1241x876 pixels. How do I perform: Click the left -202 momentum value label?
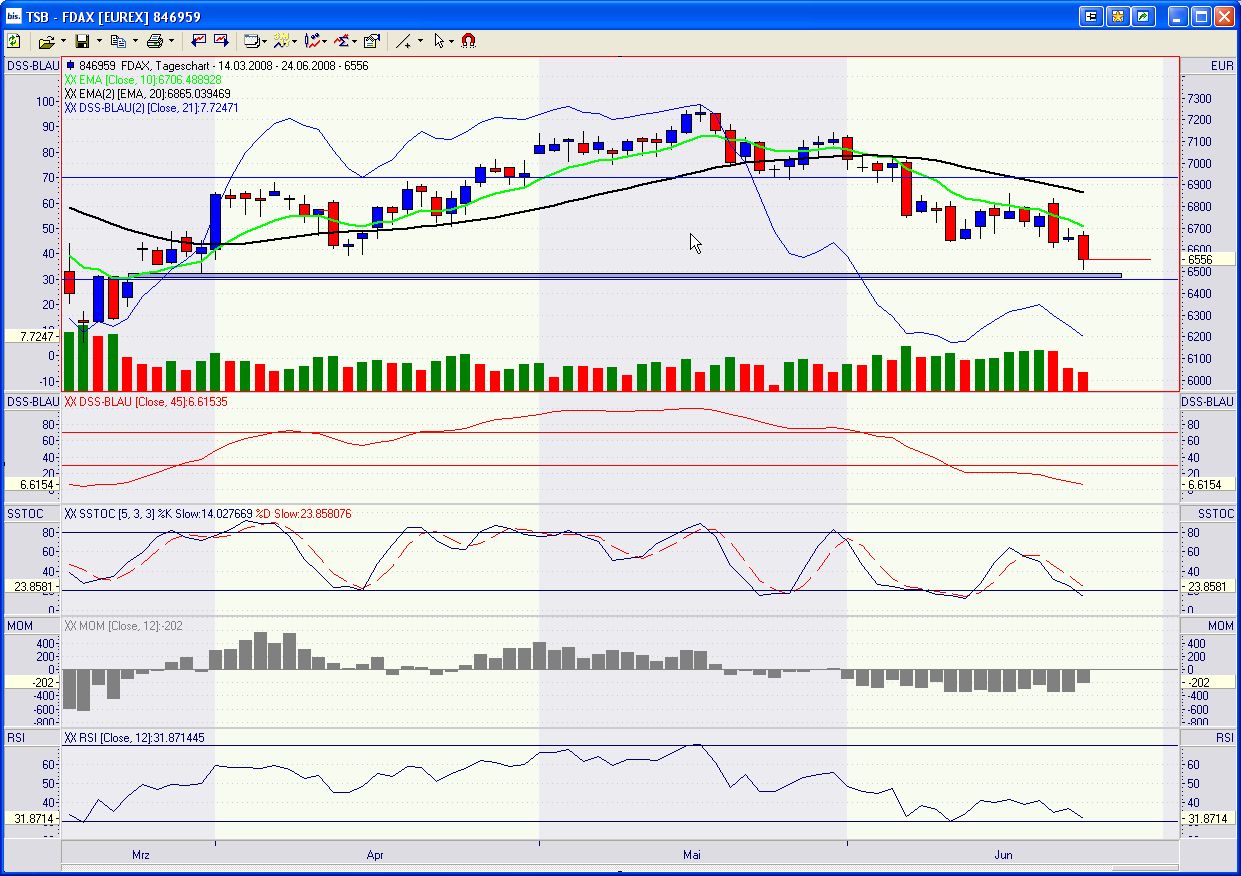point(32,682)
